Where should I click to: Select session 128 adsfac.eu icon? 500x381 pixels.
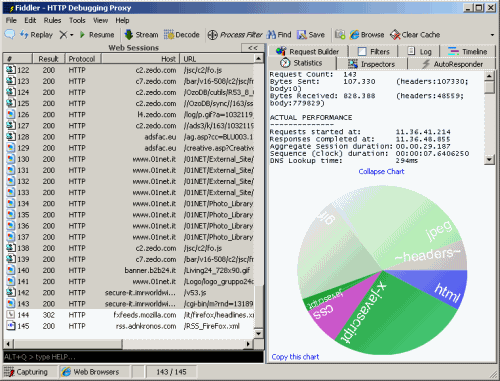[x=11, y=137]
